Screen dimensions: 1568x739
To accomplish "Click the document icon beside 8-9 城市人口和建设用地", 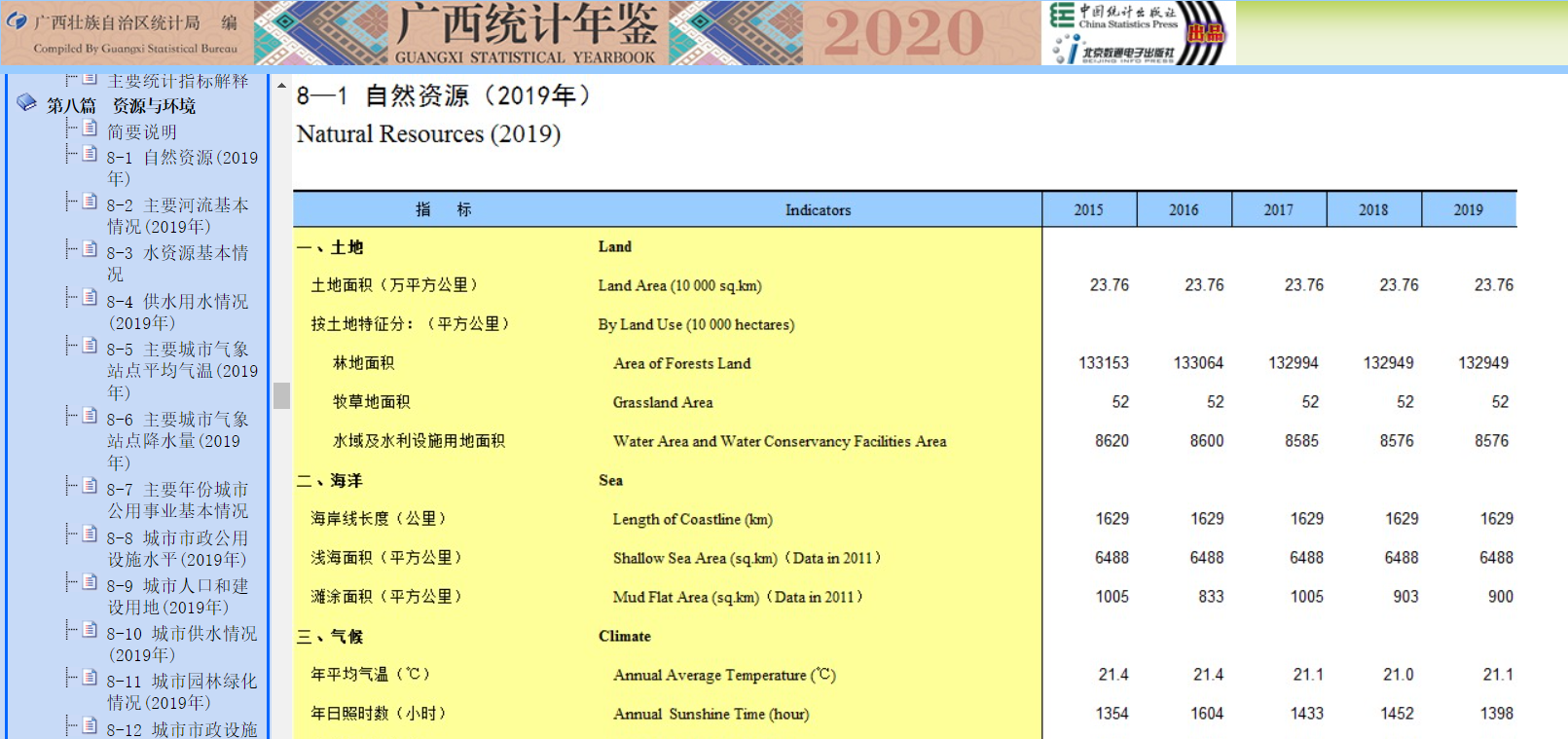I will 90,582.
